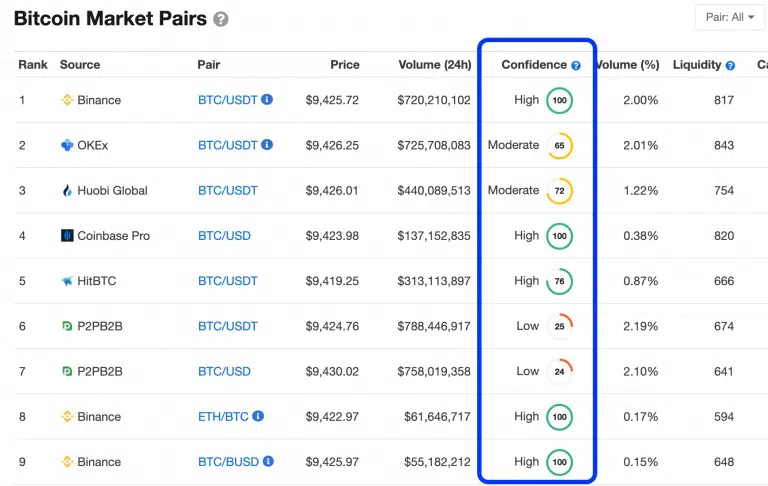
Task: Sort table by Volume (24h) header
Action: [434, 65]
